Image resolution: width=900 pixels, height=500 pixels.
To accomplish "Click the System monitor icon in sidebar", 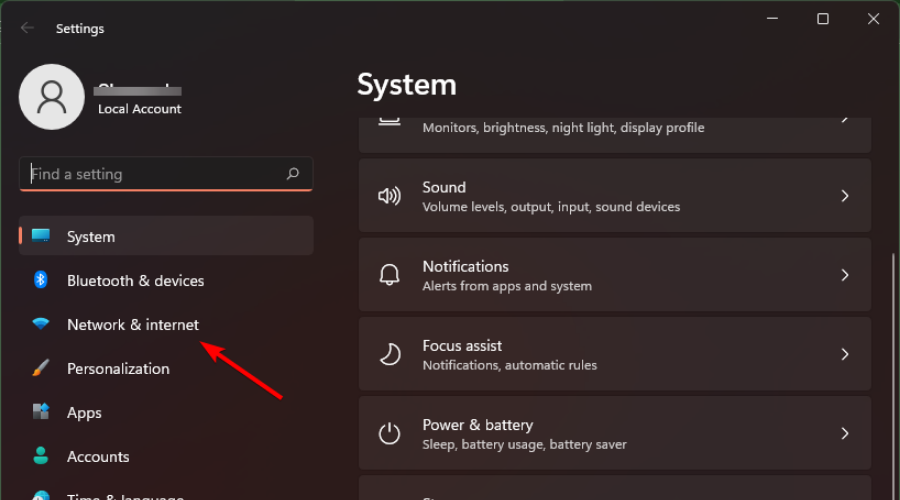I will [x=41, y=236].
